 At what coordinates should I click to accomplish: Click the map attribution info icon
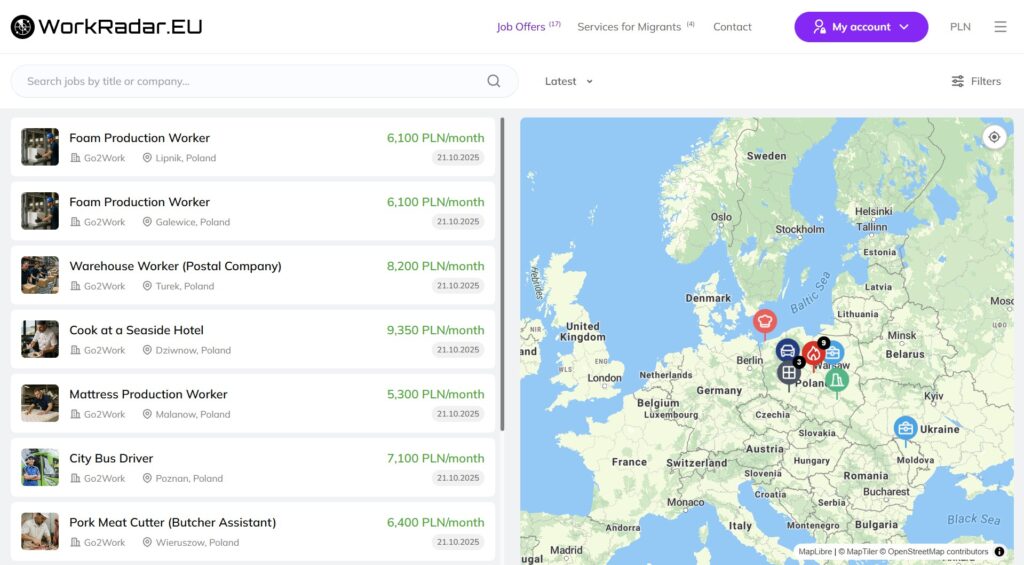(x=999, y=552)
